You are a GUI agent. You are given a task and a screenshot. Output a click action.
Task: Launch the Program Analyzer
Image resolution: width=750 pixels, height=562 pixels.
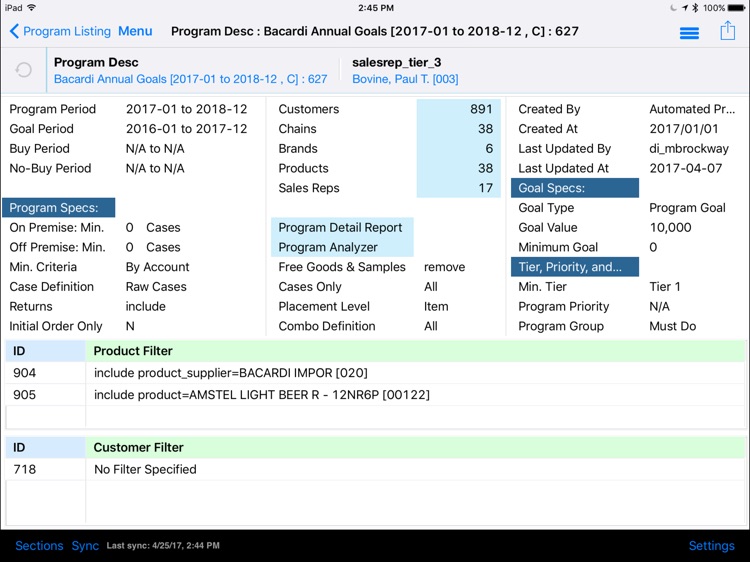coord(328,247)
